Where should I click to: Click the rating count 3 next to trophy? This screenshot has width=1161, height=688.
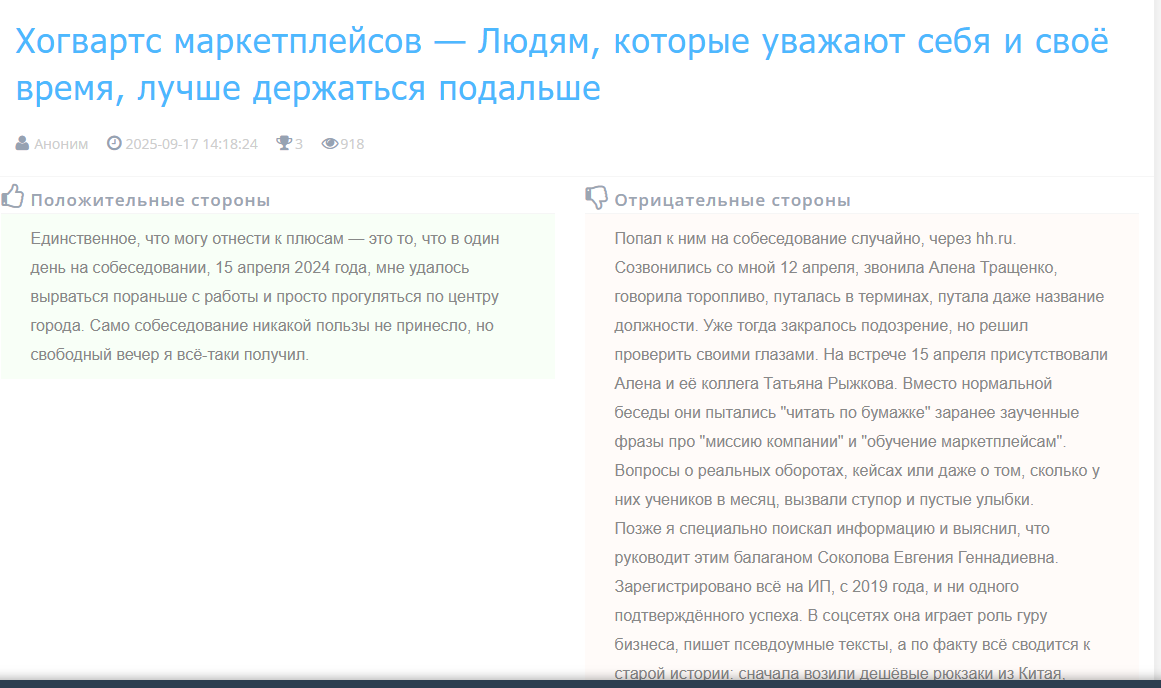299,144
